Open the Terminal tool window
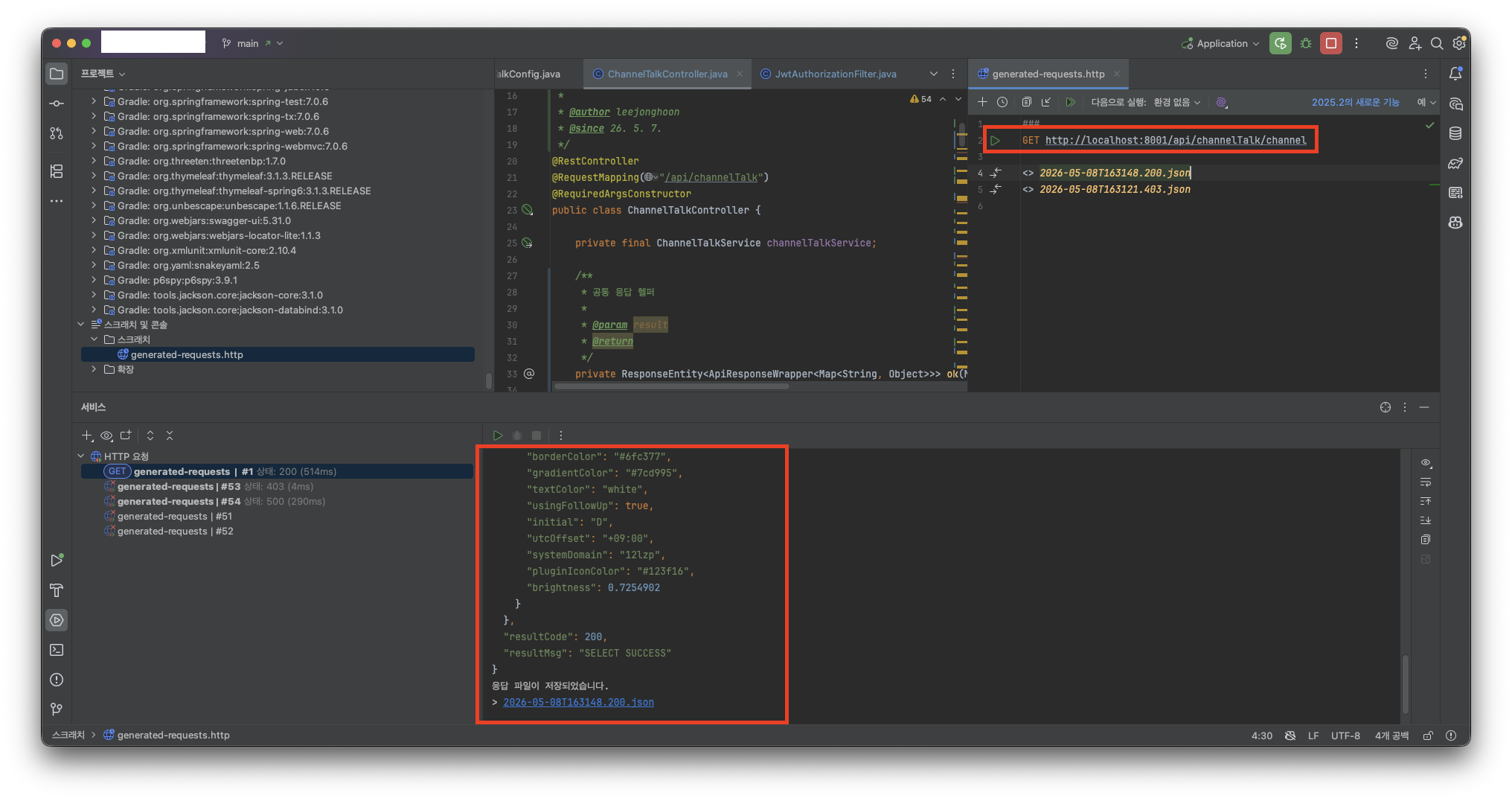This screenshot has height=801, width=1512. click(x=57, y=650)
